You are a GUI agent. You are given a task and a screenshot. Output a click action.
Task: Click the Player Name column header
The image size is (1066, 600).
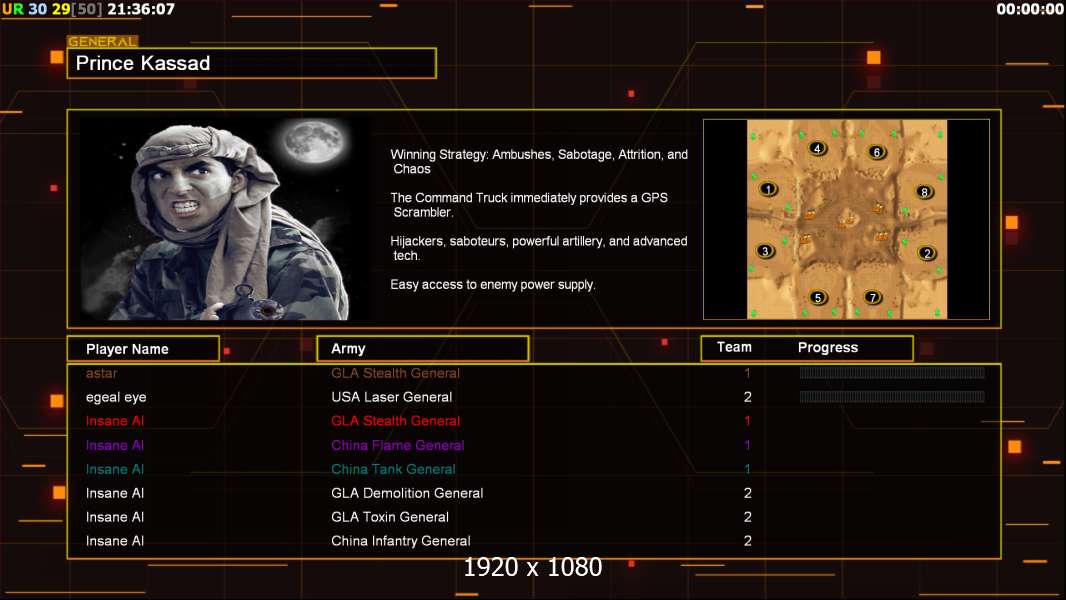pyautogui.click(x=143, y=349)
